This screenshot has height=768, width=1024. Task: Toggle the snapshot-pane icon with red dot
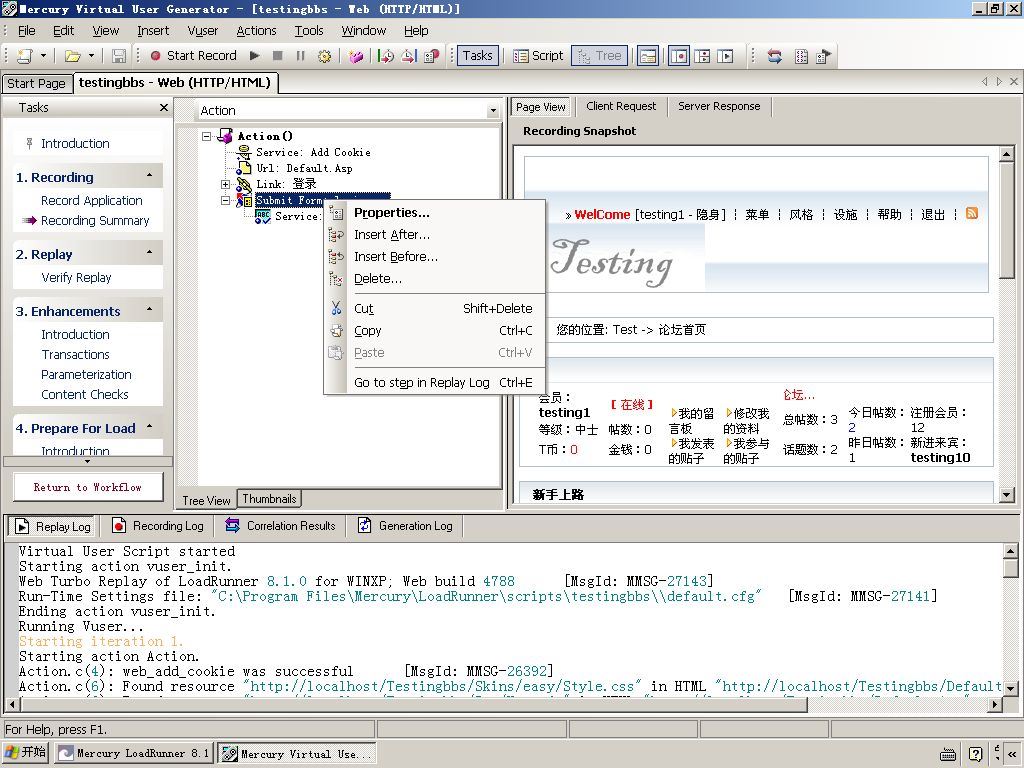[x=679, y=56]
